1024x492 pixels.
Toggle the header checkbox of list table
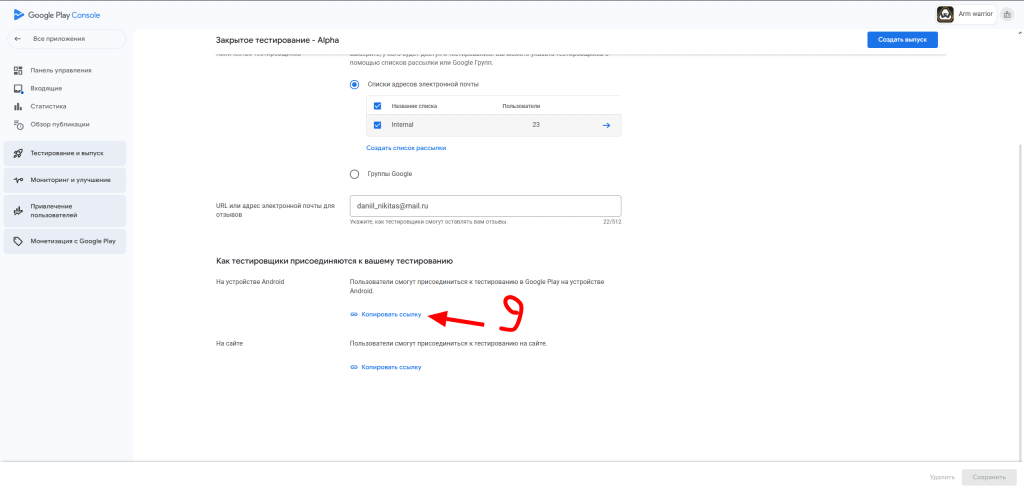tap(377, 105)
